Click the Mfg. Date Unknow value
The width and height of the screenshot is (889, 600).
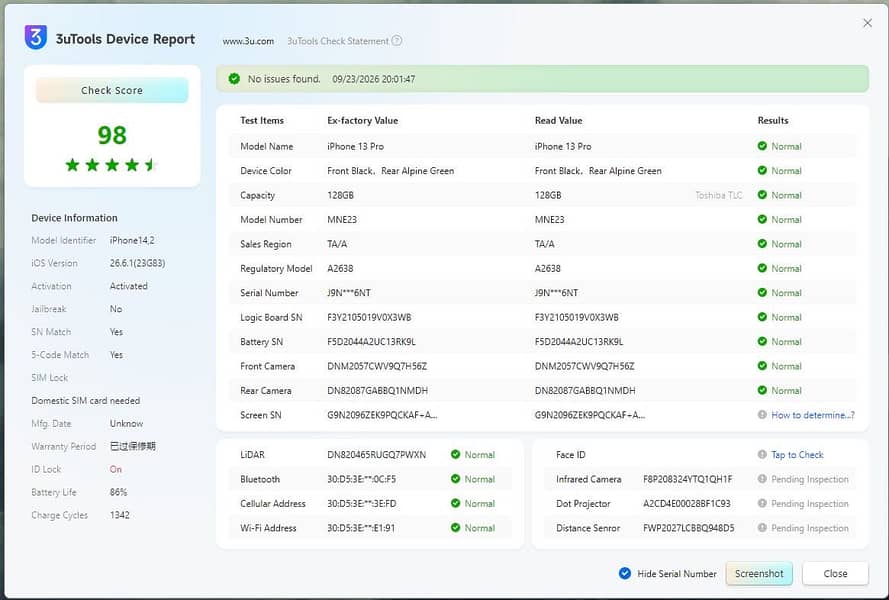pyautogui.click(x=126, y=424)
